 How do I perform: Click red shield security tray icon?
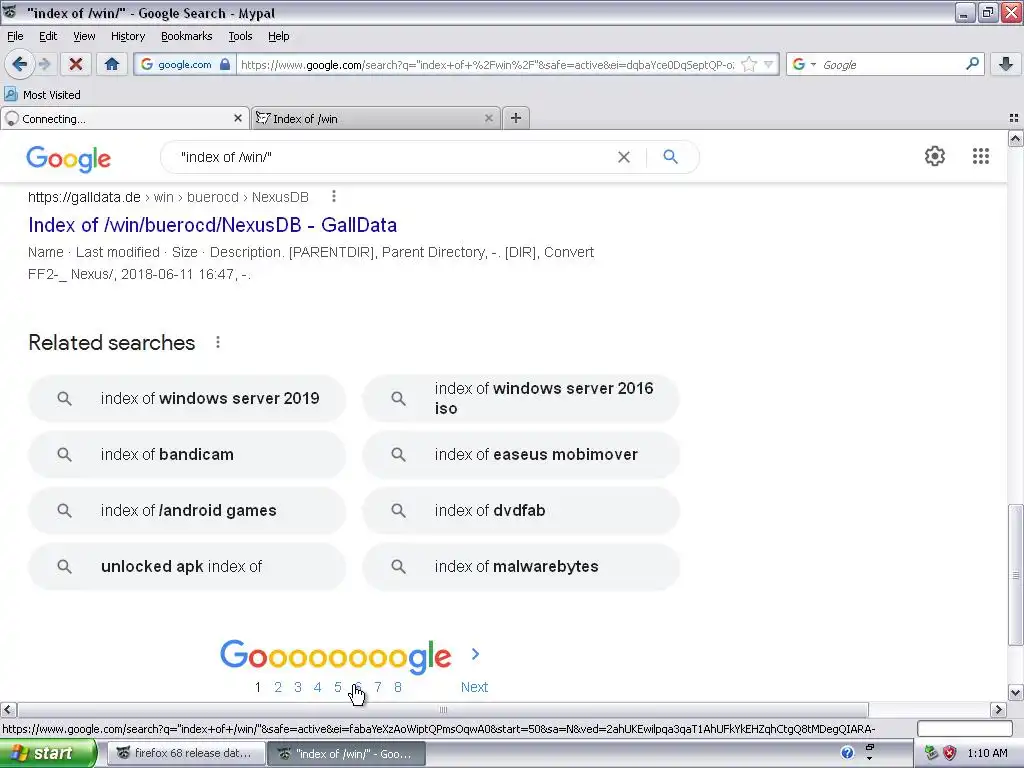[x=950, y=753]
